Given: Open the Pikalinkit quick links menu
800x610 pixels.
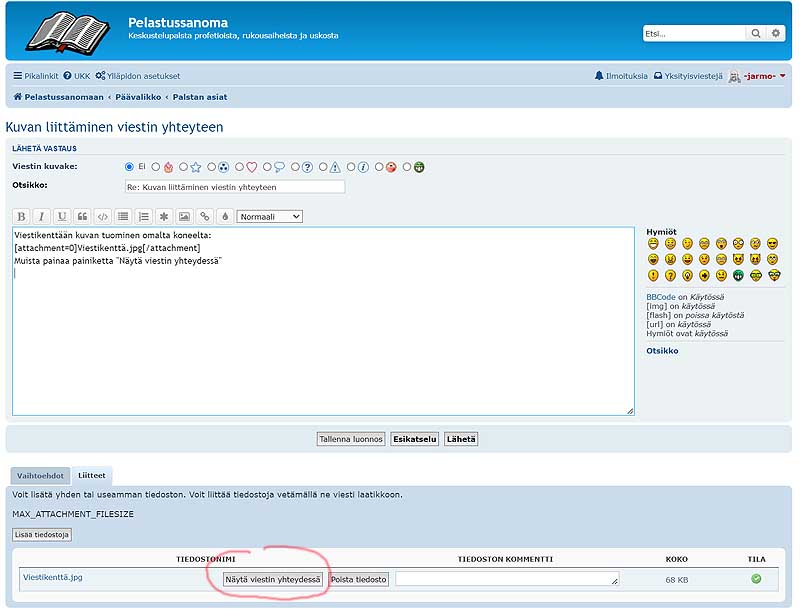Looking at the screenshot, I should 35,76.
